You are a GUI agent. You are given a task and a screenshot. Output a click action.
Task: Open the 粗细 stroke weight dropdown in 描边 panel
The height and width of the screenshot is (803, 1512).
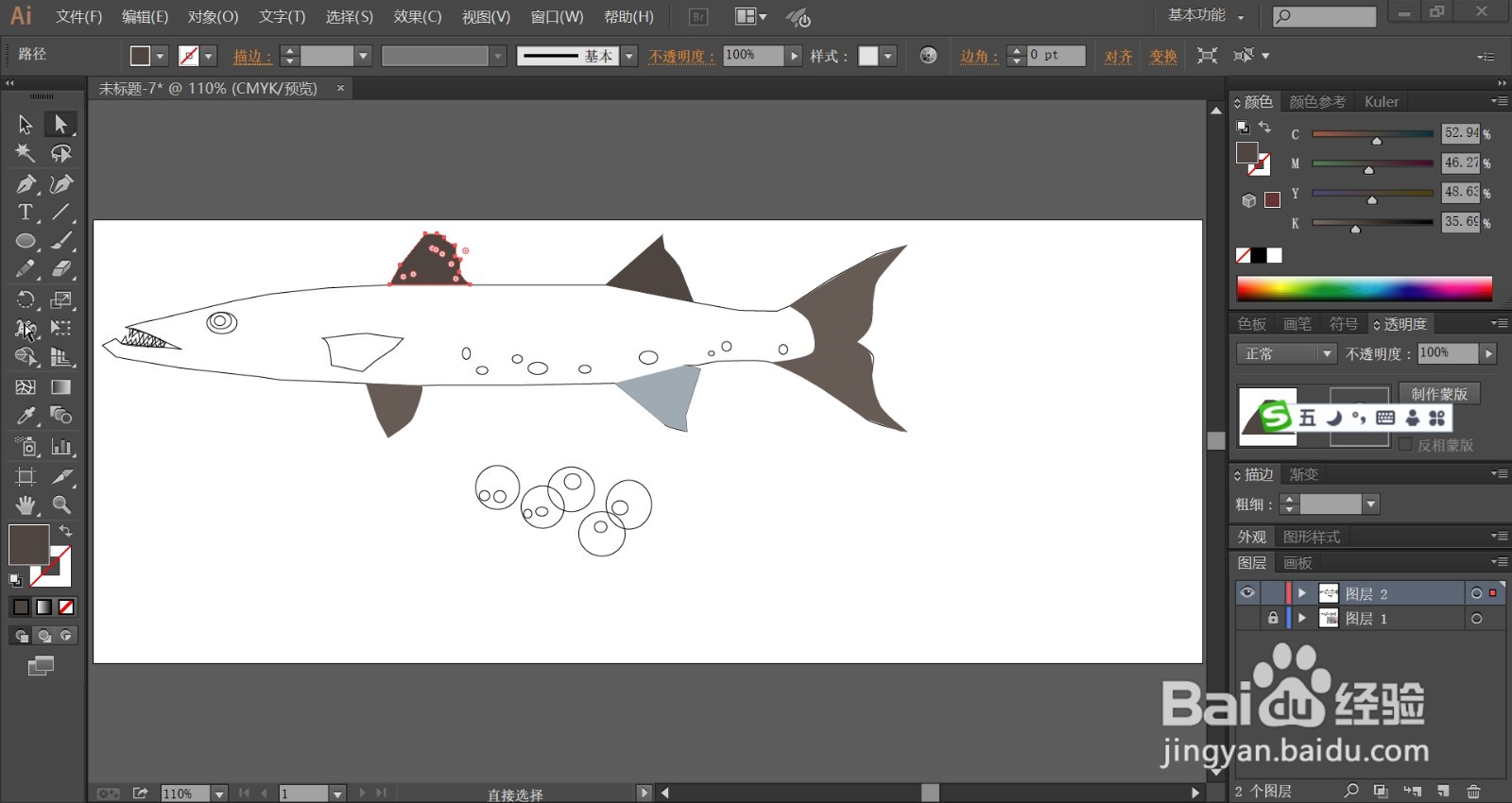1371,504
